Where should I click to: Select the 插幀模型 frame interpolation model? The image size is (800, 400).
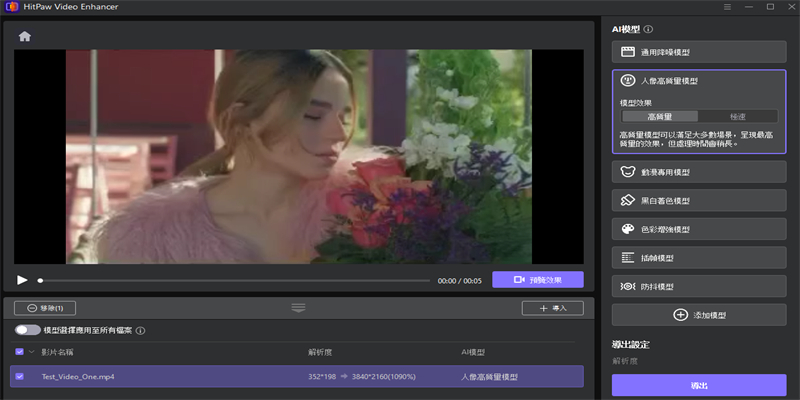coord(699,258)
